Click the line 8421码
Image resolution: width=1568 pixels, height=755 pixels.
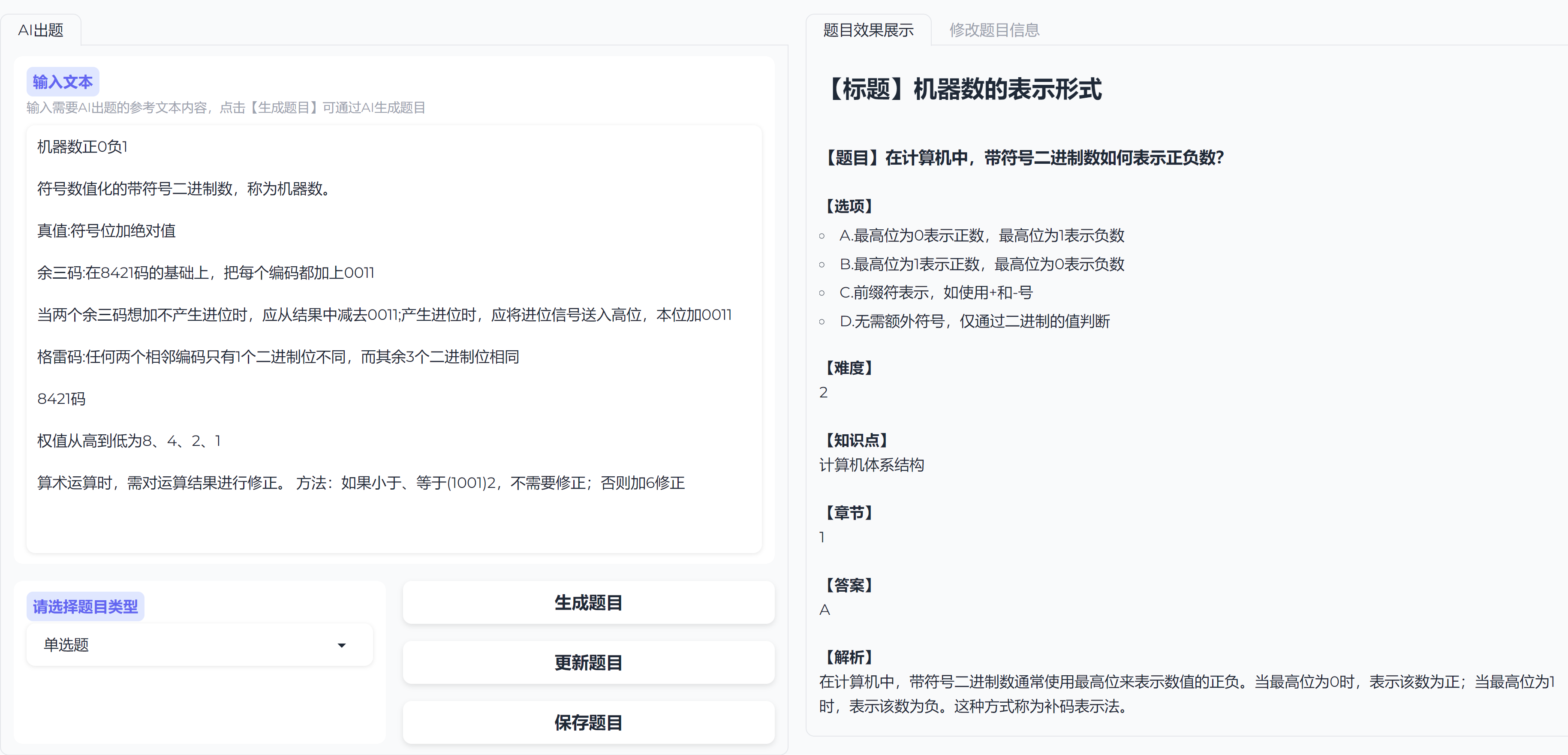click(x=61, y=399)
